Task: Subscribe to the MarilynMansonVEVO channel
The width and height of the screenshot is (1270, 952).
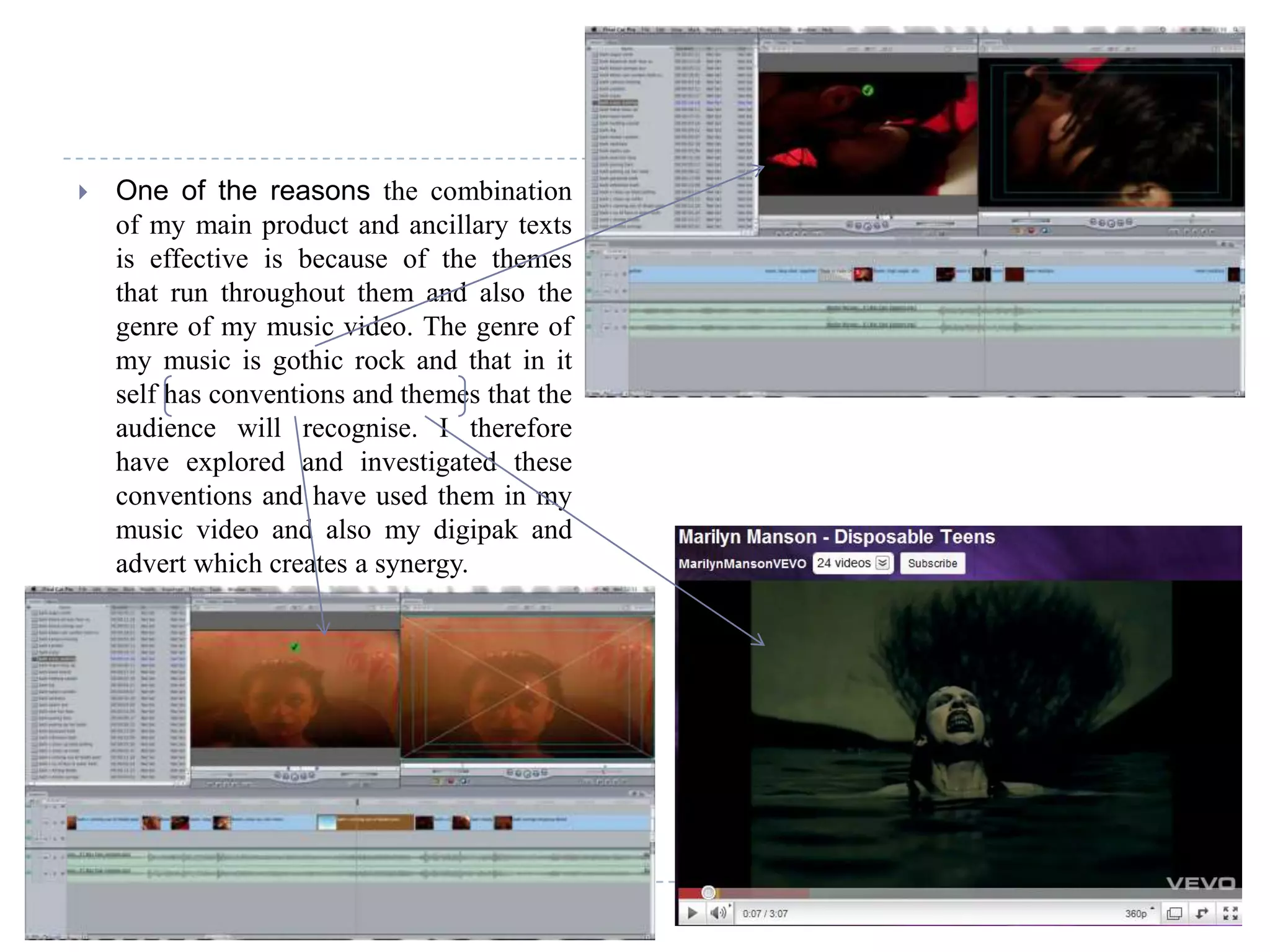Action: 932,563
